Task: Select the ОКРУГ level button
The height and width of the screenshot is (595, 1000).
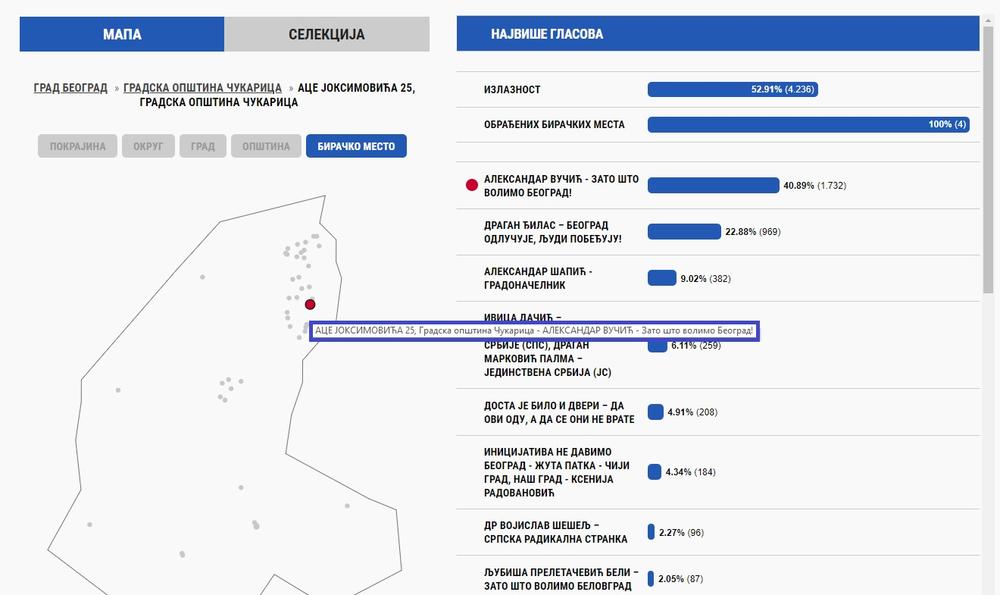Action: [x=148, y=146]
